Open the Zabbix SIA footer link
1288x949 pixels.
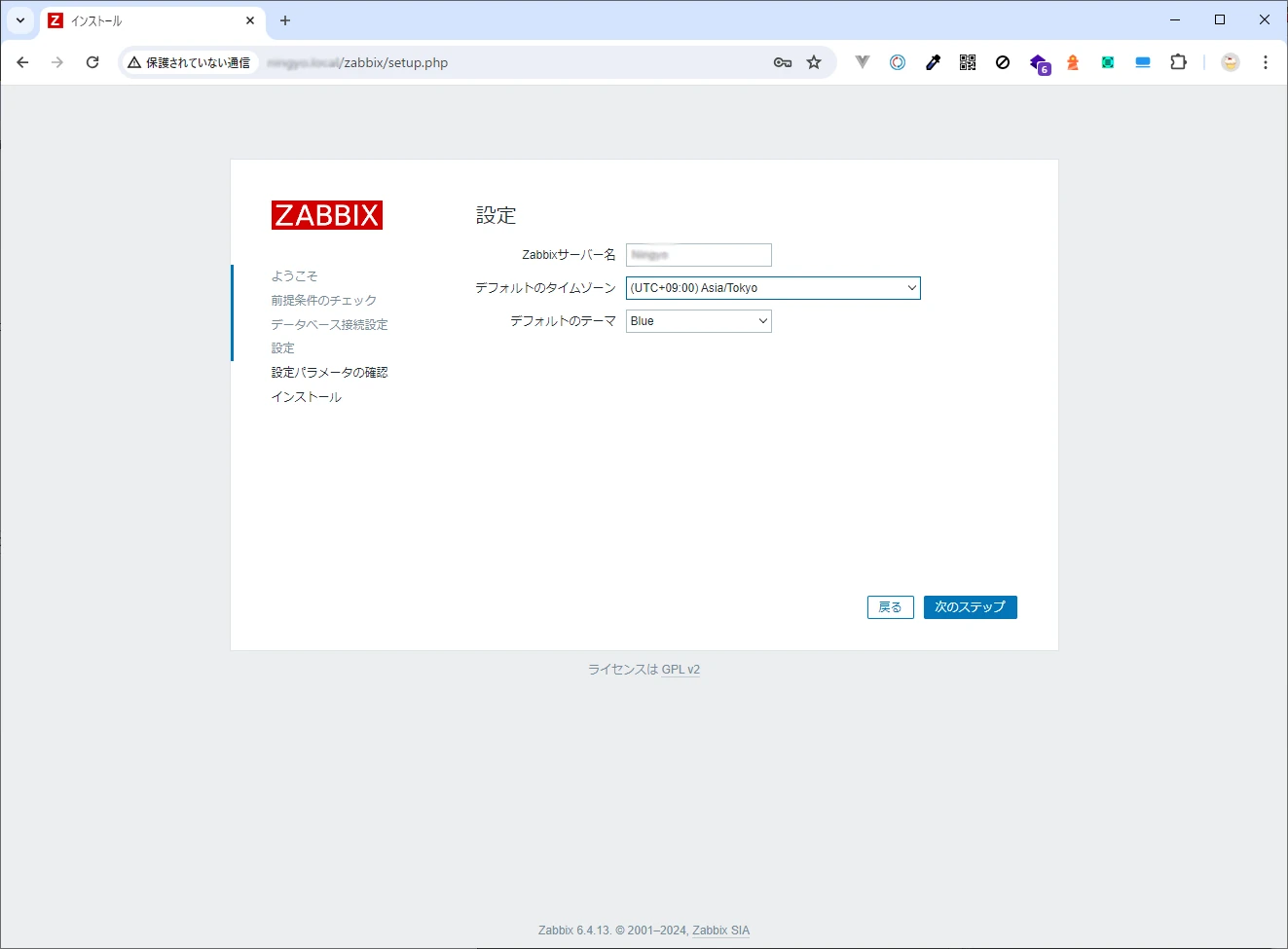click(721, 931)
